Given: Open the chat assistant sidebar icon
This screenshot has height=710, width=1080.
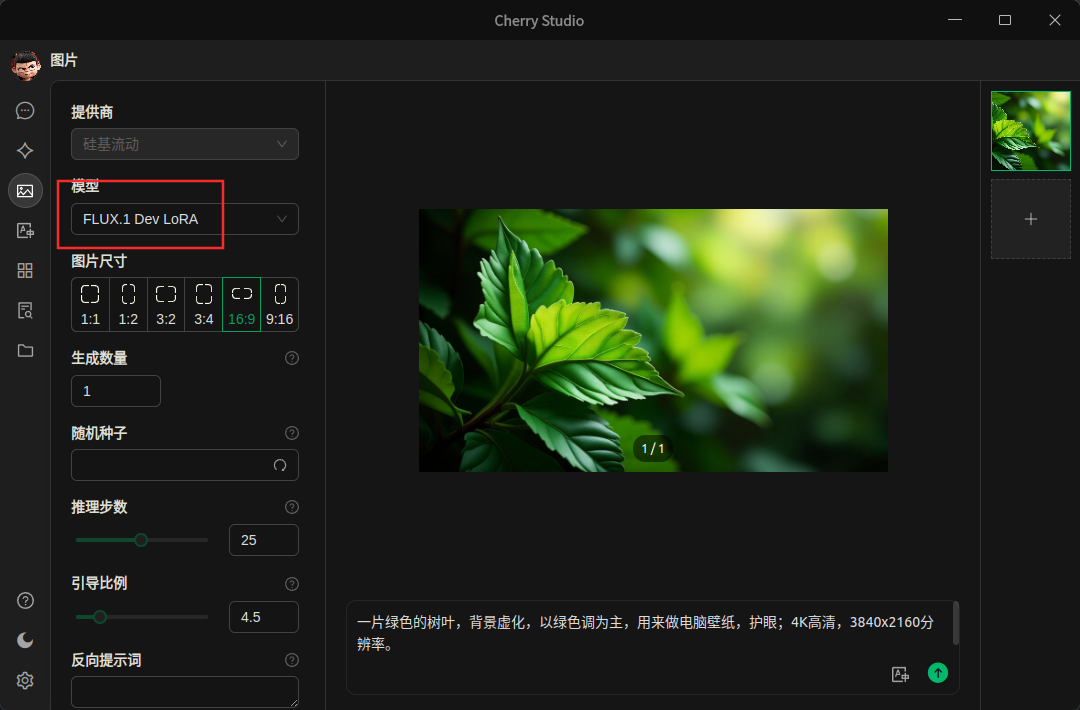Looking at the screenshot, I should click(x=25, y=111).
